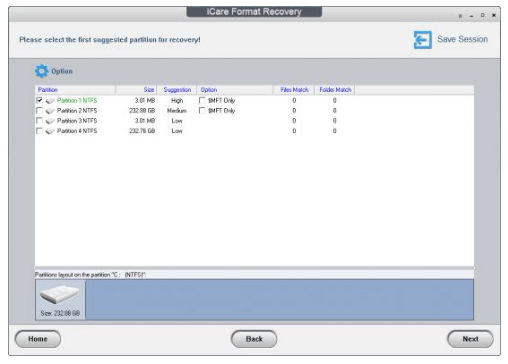Select the Partition 3 NTFS row text
The image size is (508, 364).
pyautogui.click(x=77, y=121)
